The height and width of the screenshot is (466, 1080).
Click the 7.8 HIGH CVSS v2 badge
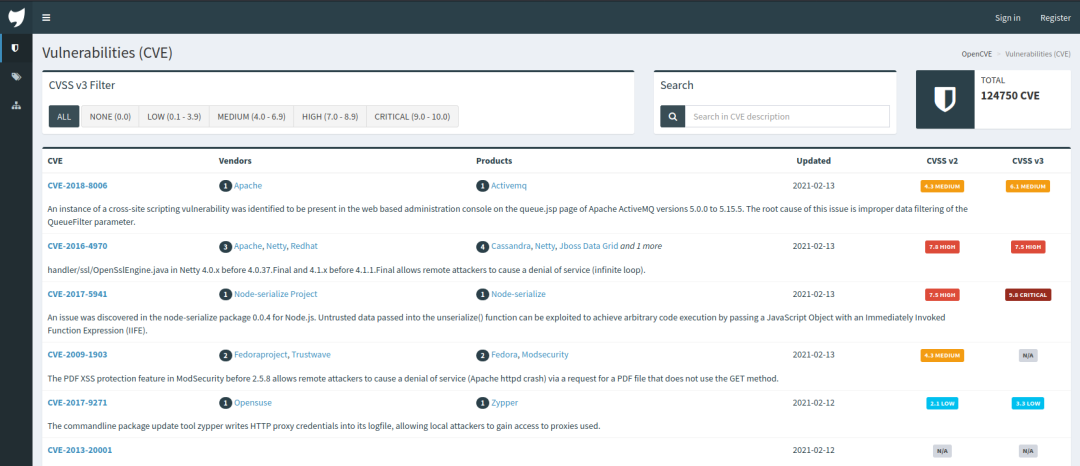[942, 246]
